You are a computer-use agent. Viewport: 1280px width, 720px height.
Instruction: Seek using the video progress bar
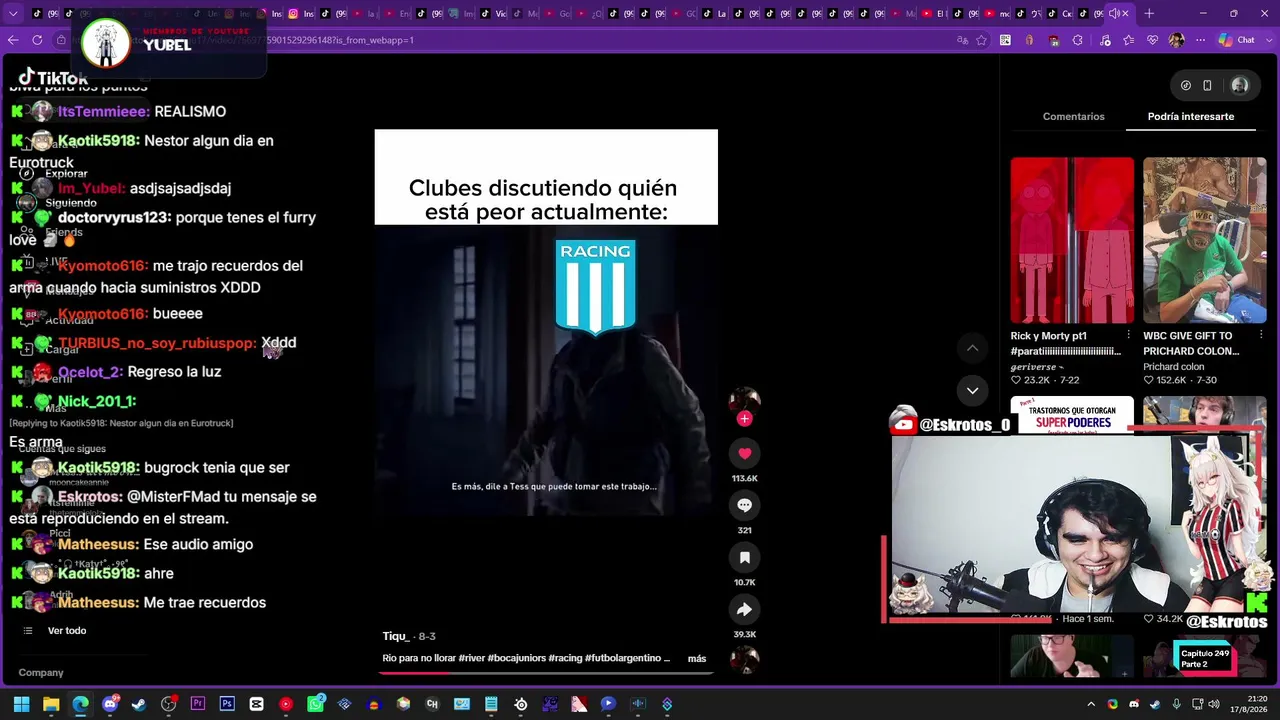(546, 673)
